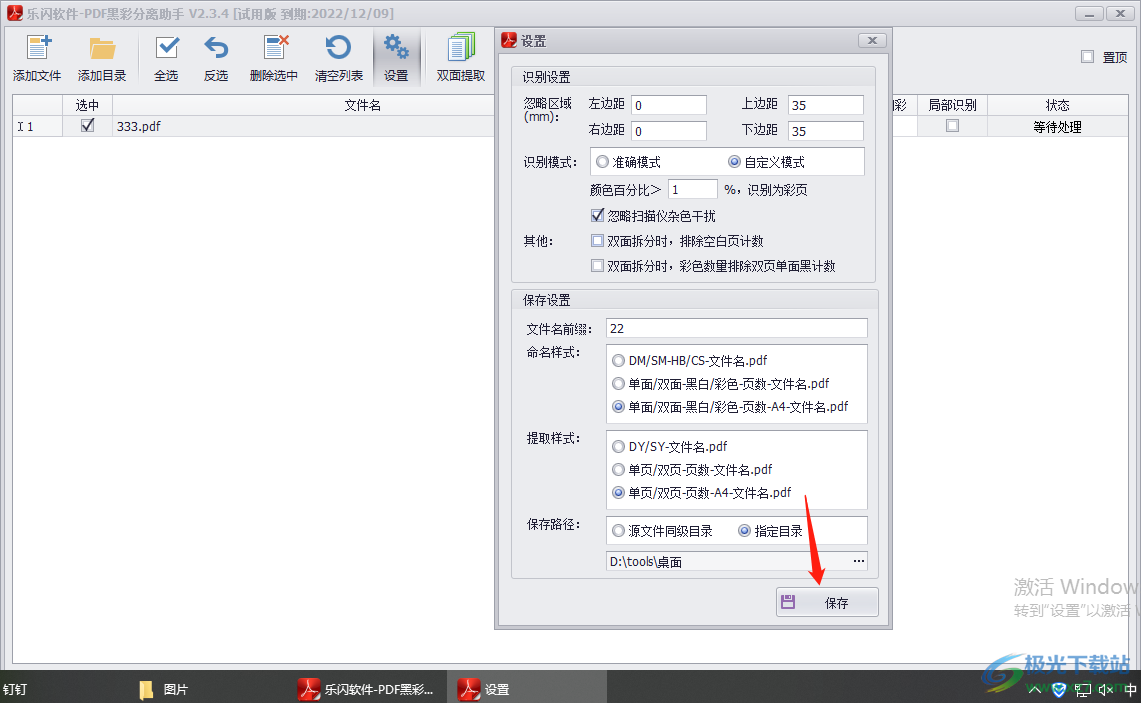Click the 右边距 input field
The image size is (1141, 703).
(669, 131)
